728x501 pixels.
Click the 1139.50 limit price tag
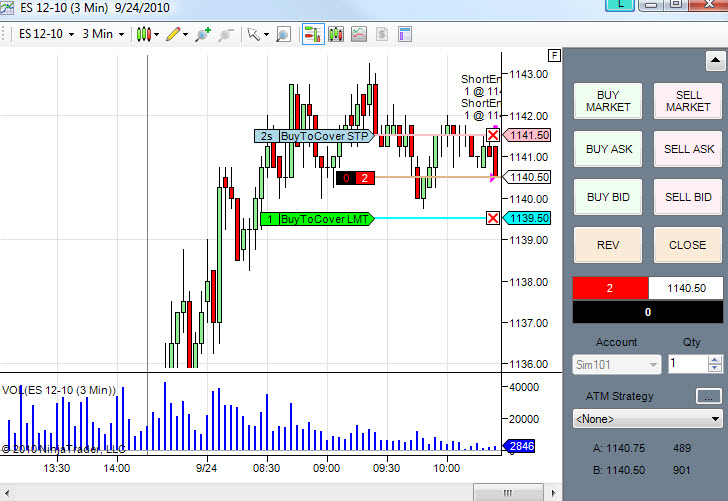click(x=527, y=218)
